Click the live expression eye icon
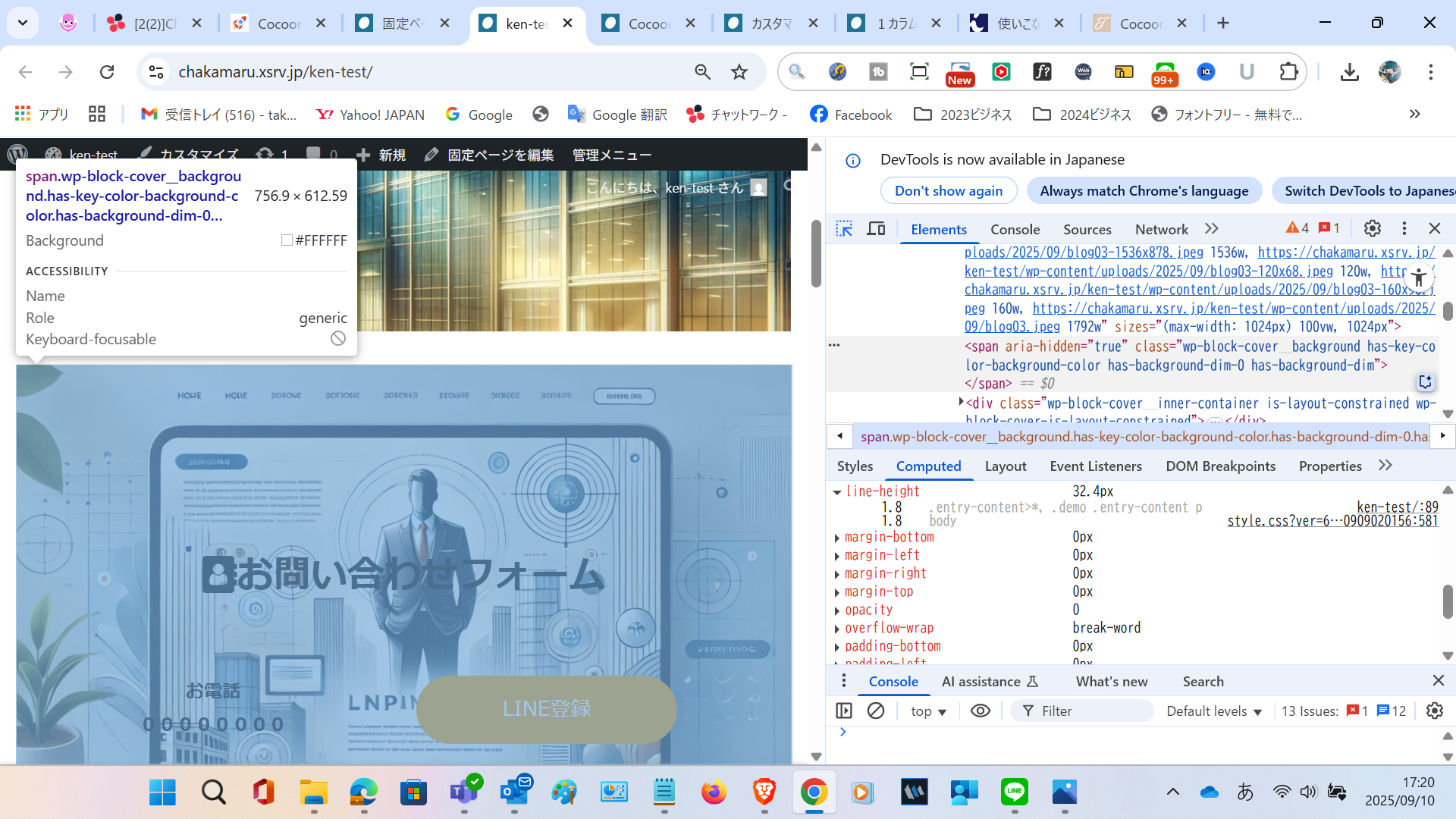Viewport: 1456px width, 819px height. pos(980,711)
